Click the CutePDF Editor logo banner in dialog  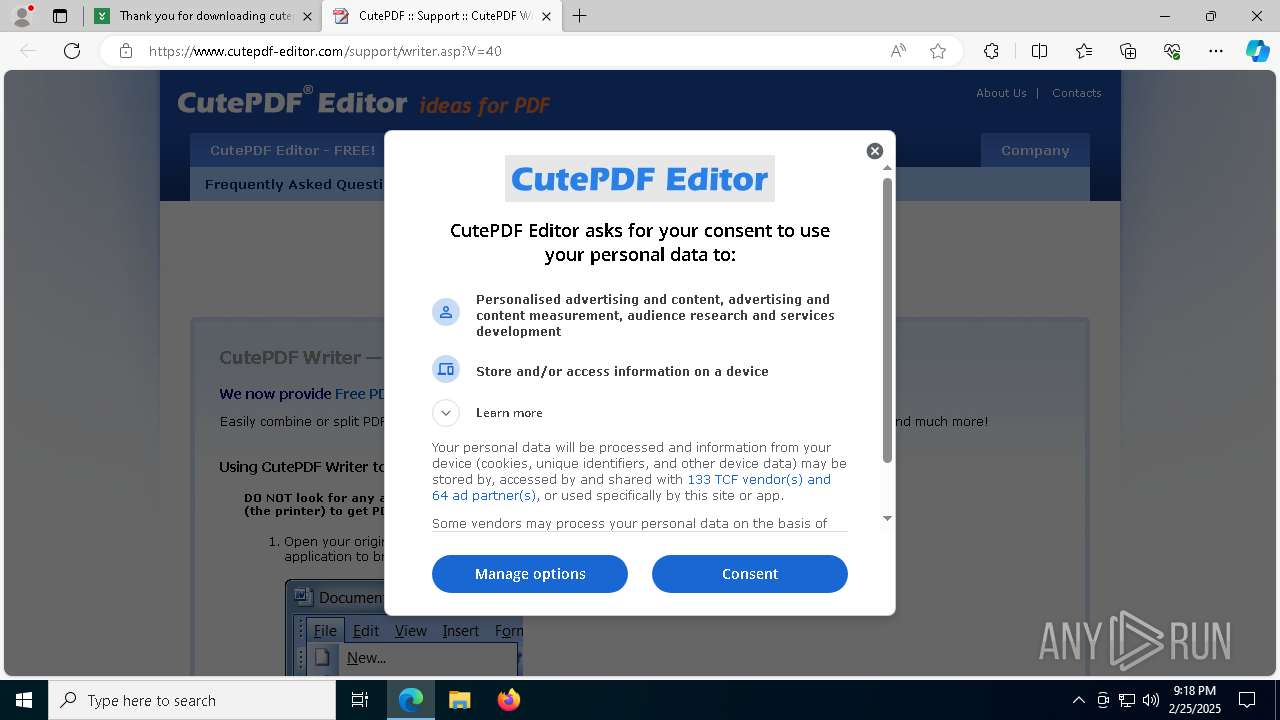(x=640, y=179)
